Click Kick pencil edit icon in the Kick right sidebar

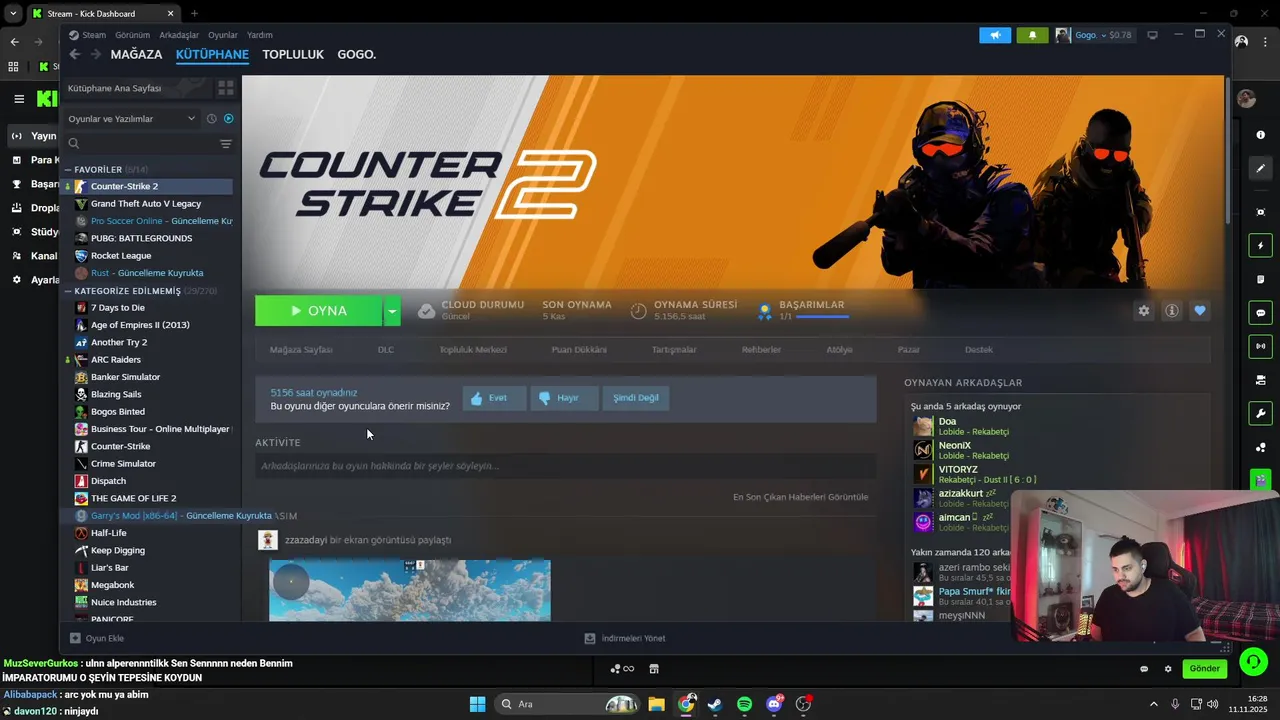coord(1261,168)
